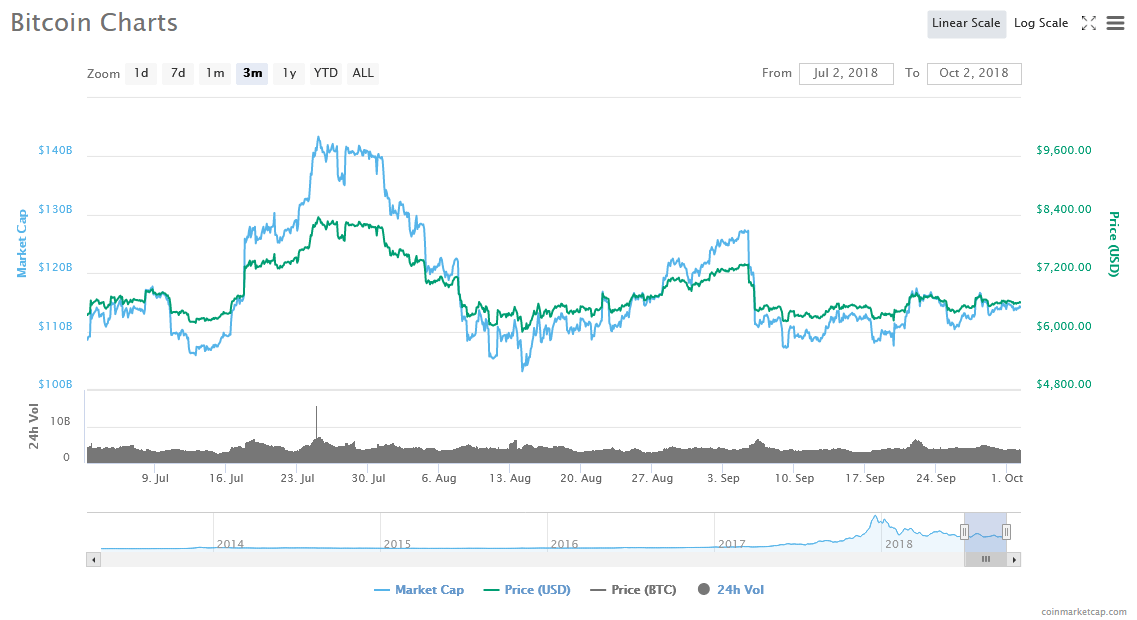
Task: Open the chart hamburger context menu
Action: [1115, 23]
